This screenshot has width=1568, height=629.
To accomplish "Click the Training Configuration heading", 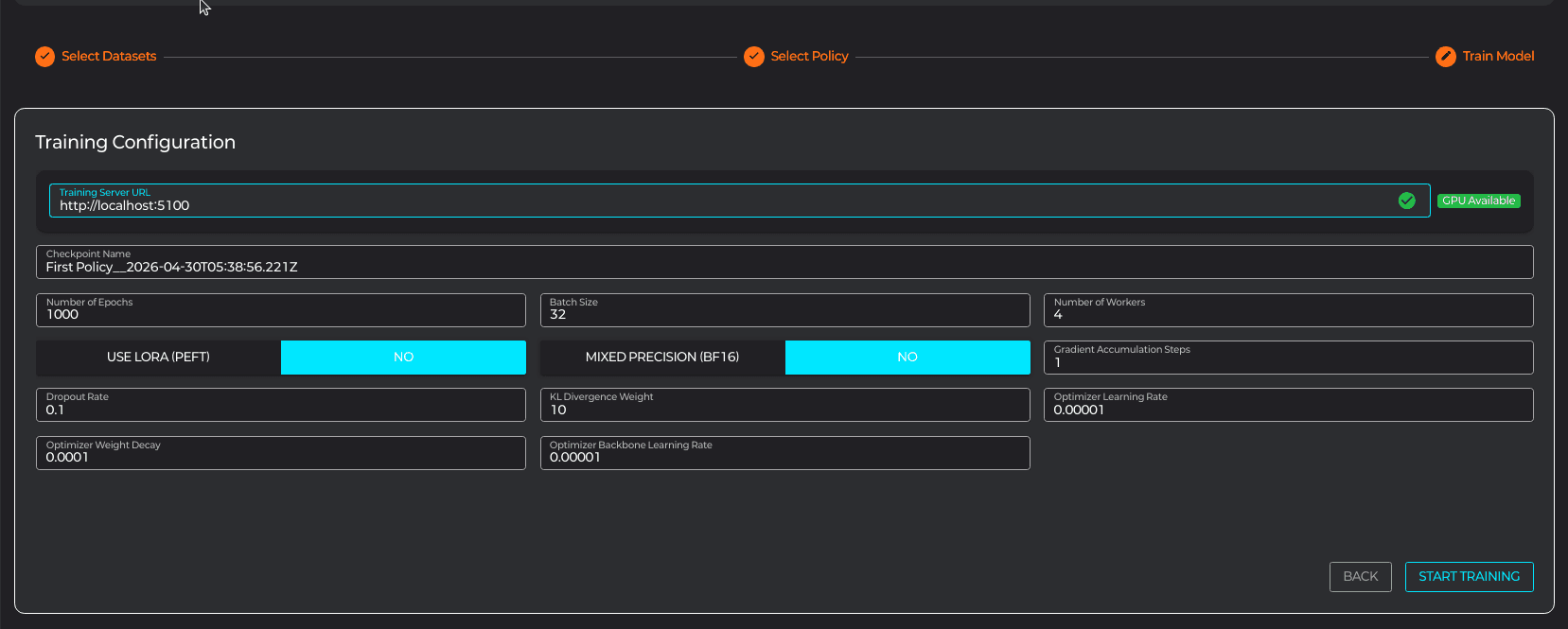I will click(x=135, y=142).
